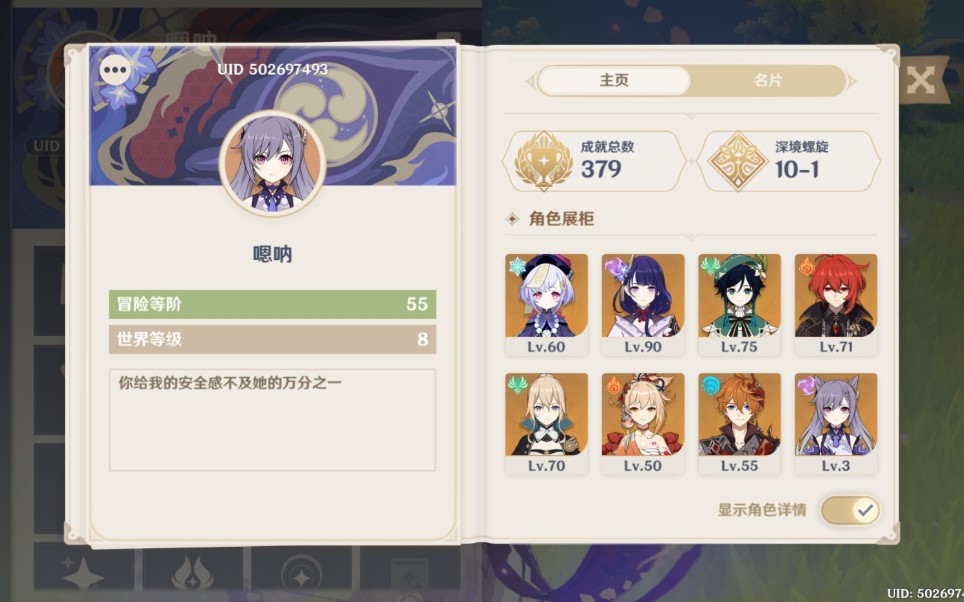Open the 深境螺旋 diamond emblem icon
This screenshot has height=602, width=964.
point(738,161)
